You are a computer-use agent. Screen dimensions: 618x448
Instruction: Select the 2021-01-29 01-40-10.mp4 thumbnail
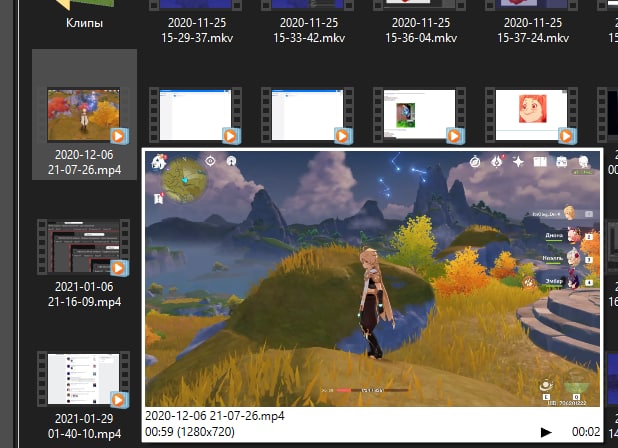pos(84,379)
